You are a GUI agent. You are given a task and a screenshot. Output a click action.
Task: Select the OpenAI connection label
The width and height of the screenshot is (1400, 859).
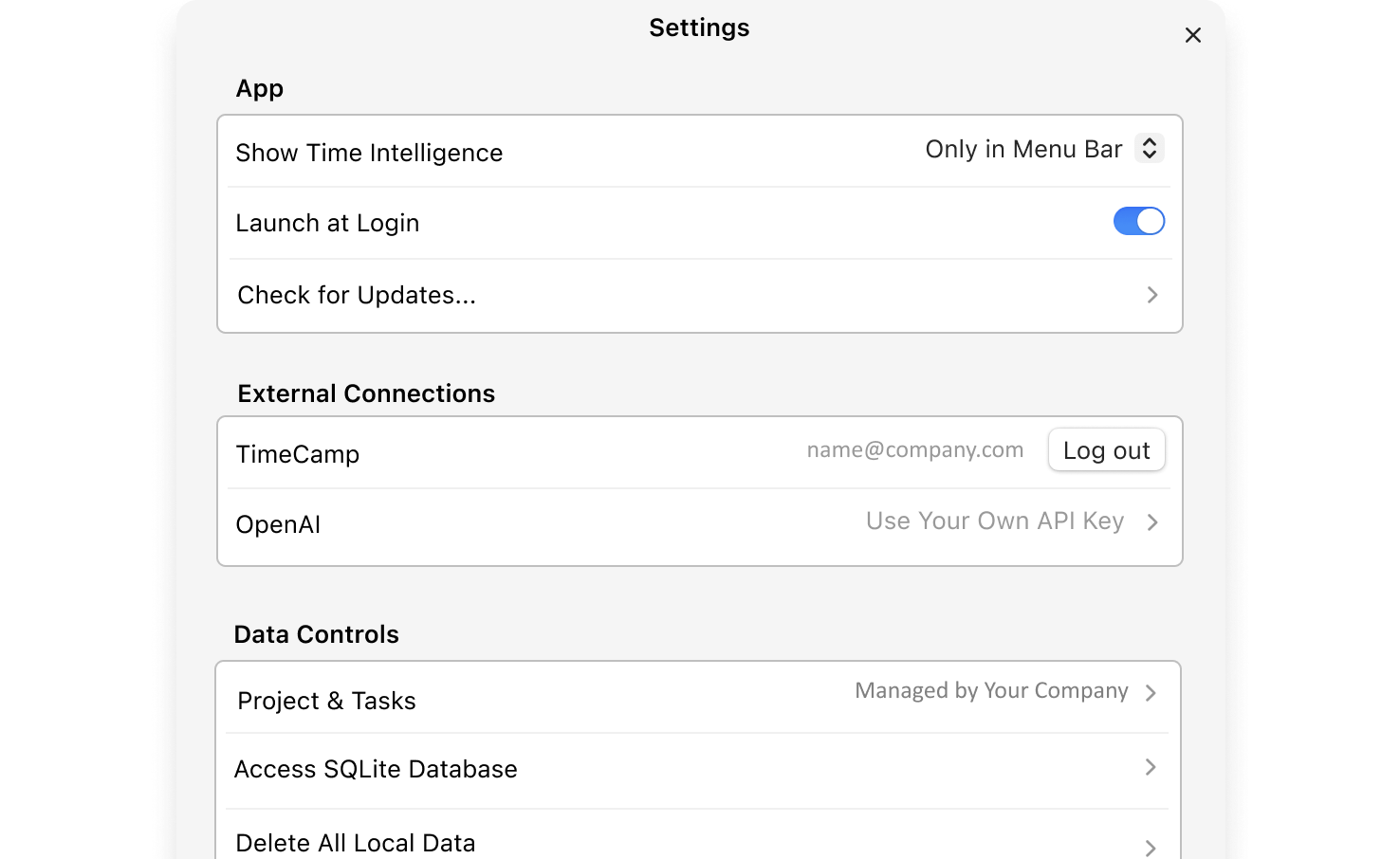tap(278, 525)
